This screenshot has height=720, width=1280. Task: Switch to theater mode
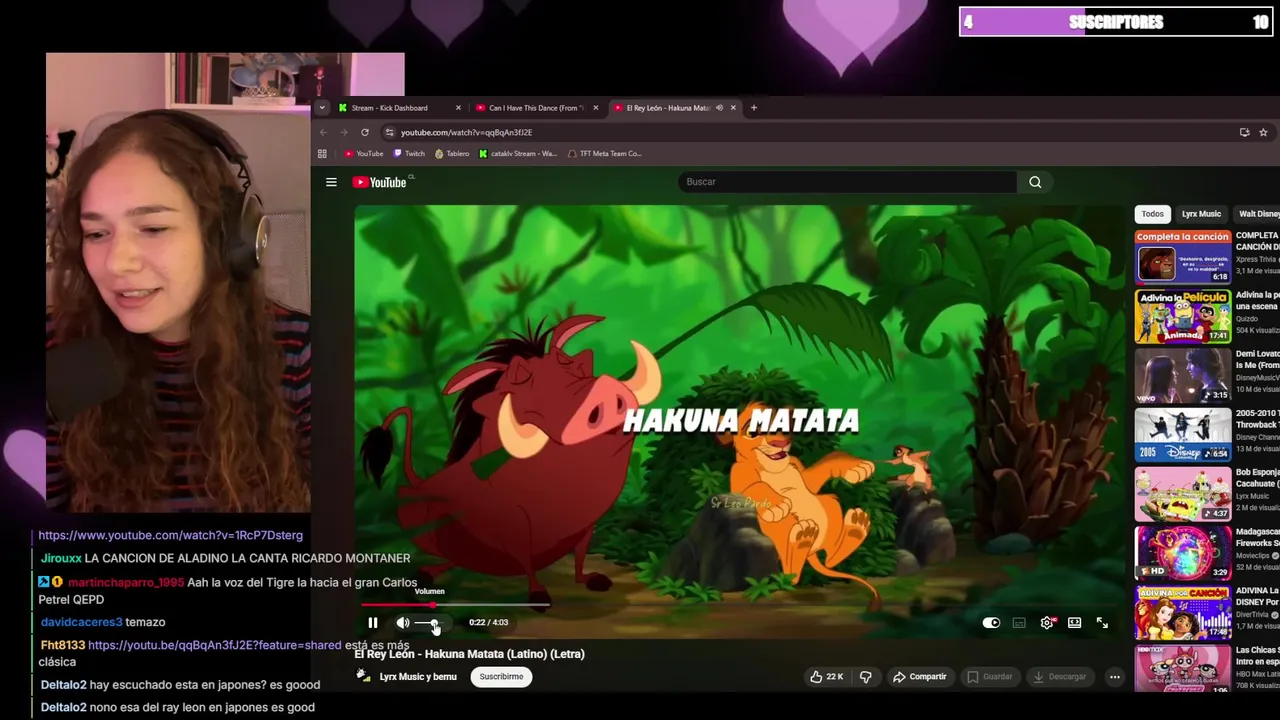click(x=1074, y=622)
